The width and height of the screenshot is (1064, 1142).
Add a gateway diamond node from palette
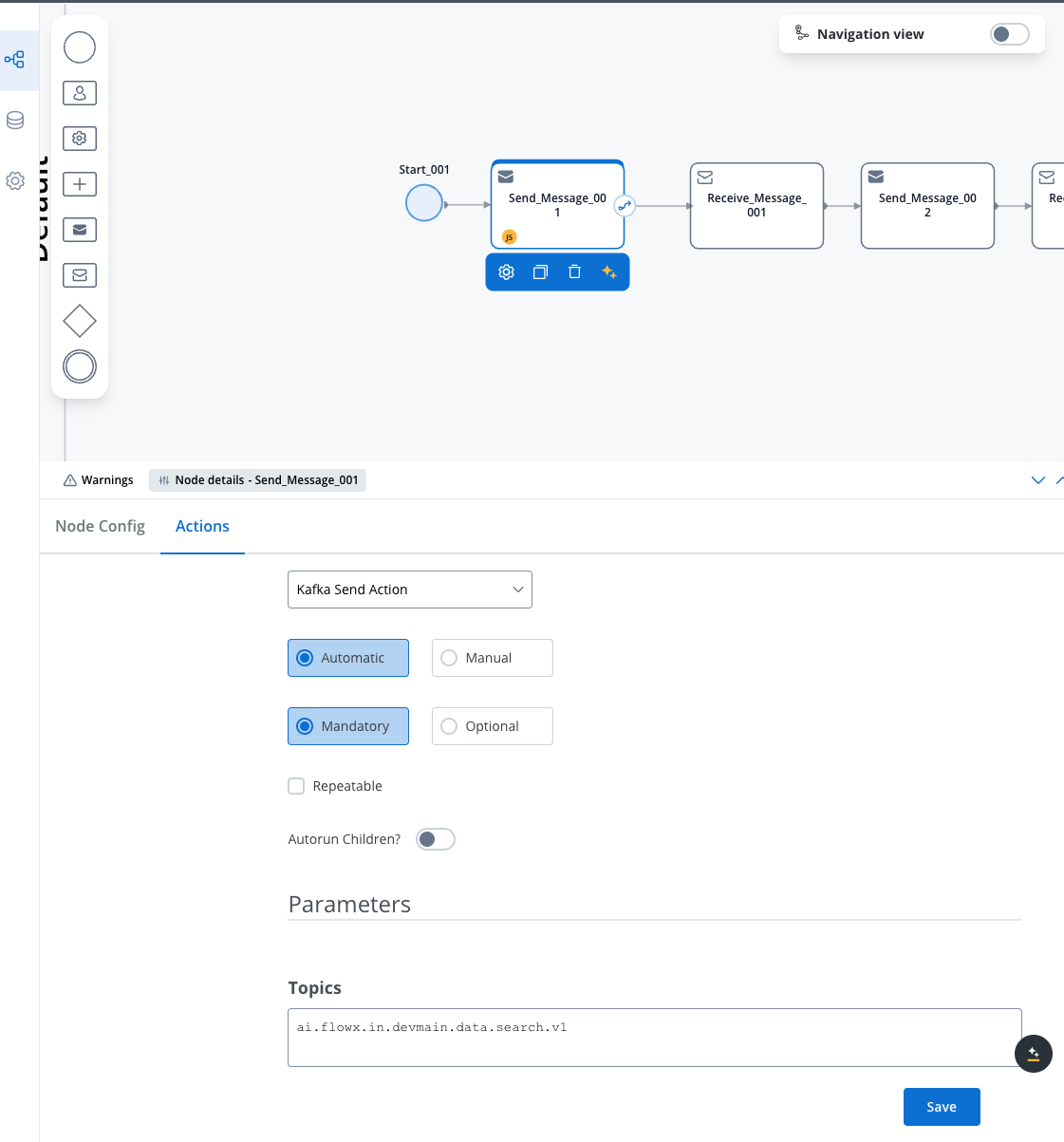[80, 321]
